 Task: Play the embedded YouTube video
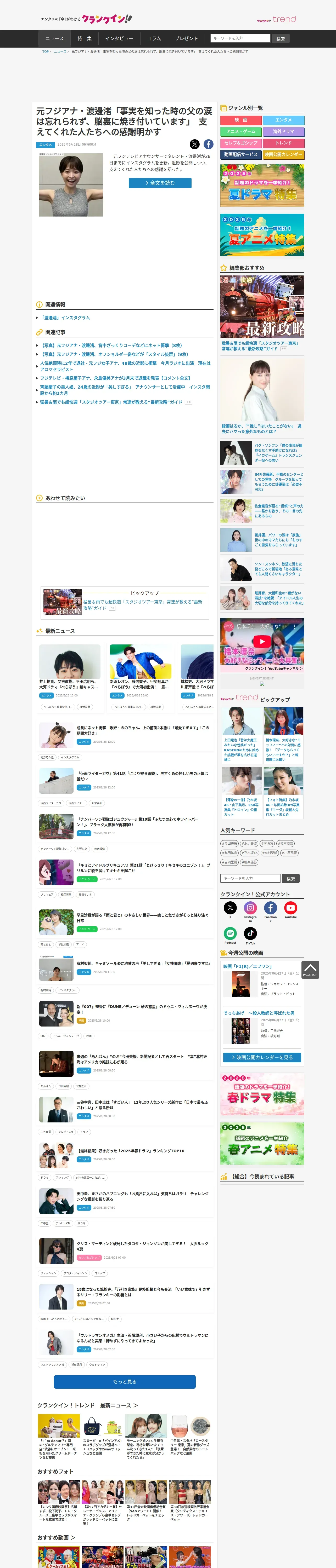[x=262, y=642]
